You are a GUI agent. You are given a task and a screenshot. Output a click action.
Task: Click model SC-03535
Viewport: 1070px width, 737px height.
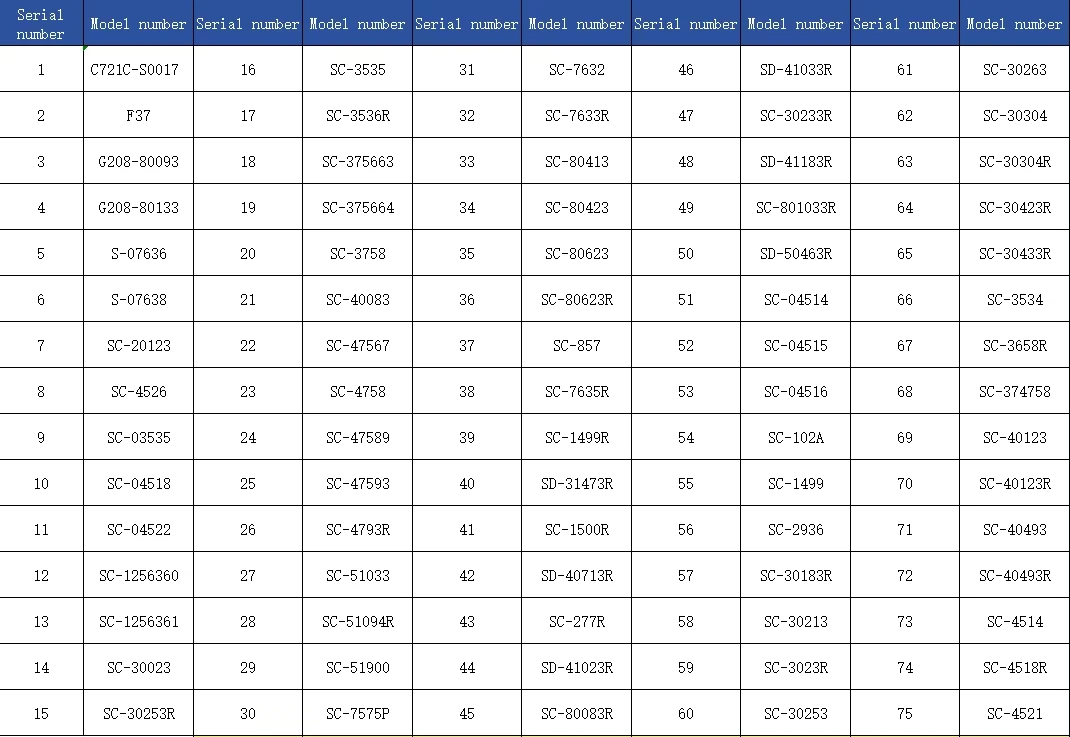(x=139, y=437)
